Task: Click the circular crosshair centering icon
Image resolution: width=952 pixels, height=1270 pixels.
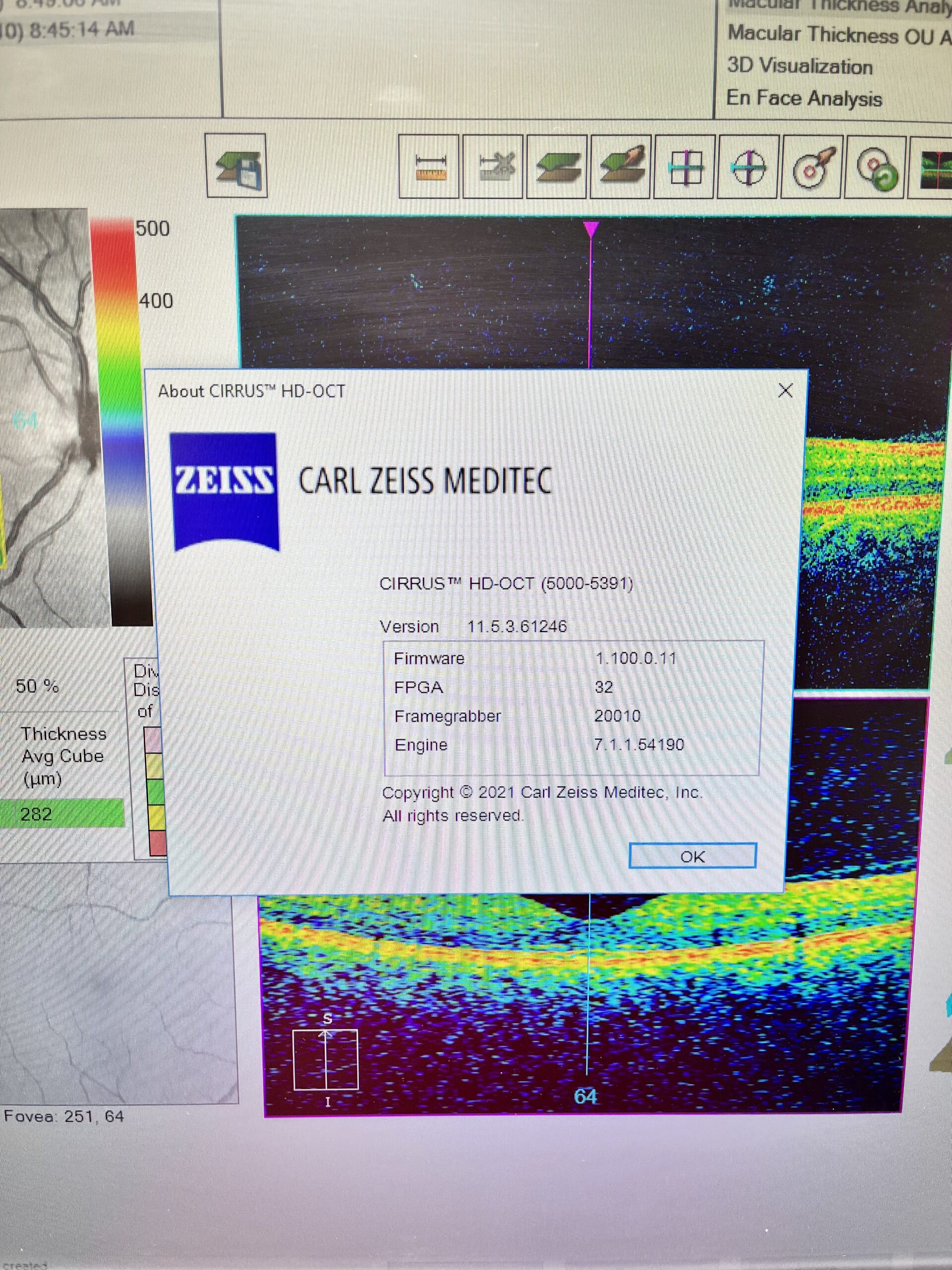Action: click(x=748, y=167)
